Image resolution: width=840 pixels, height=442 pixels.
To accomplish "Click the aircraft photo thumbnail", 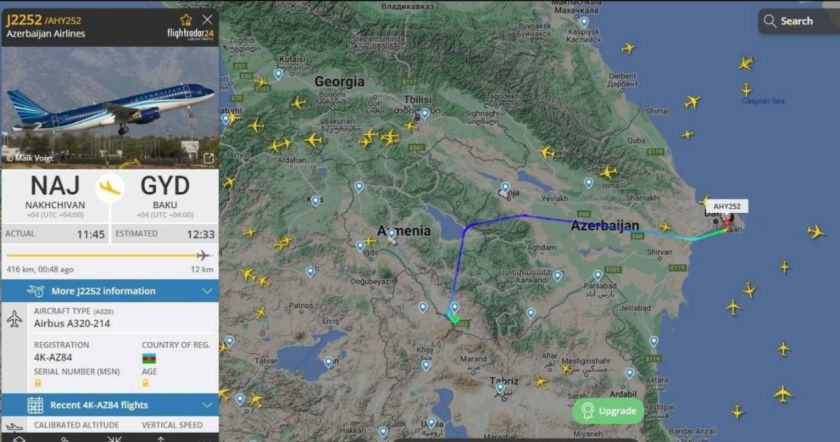I will point(110,107).
